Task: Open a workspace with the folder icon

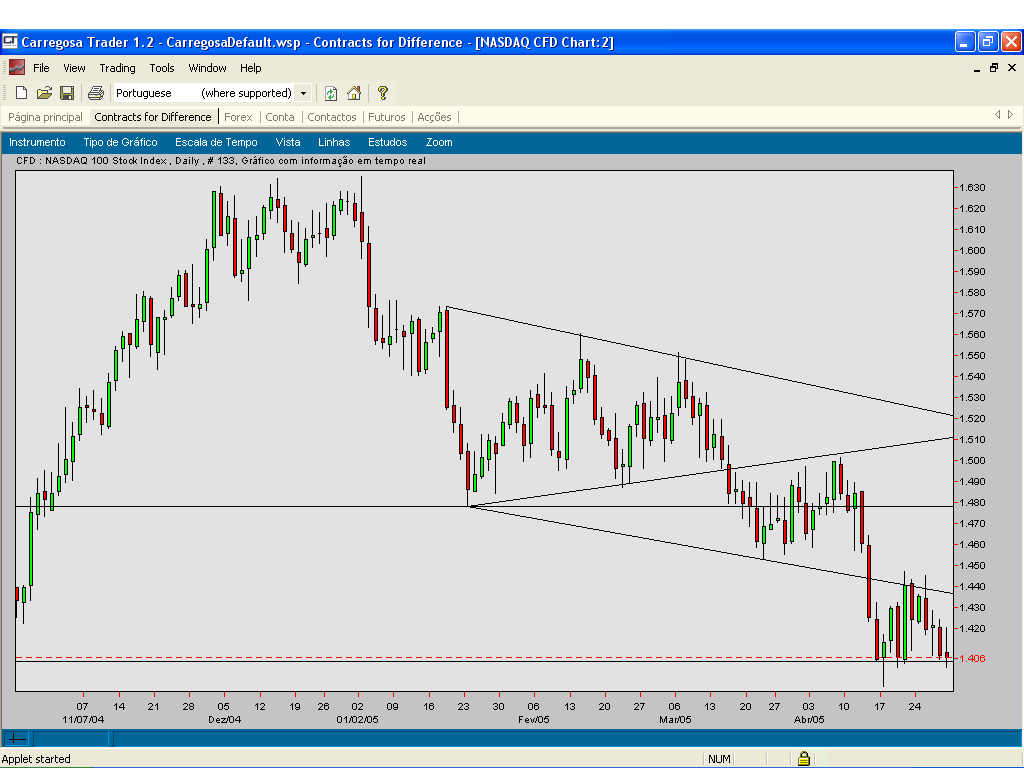Action: (x=44, y=93)
